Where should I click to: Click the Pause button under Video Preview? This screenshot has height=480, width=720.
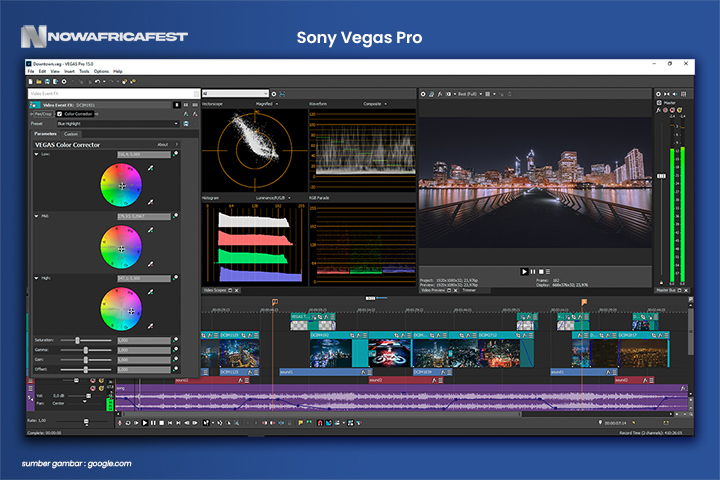coord(533,271)
